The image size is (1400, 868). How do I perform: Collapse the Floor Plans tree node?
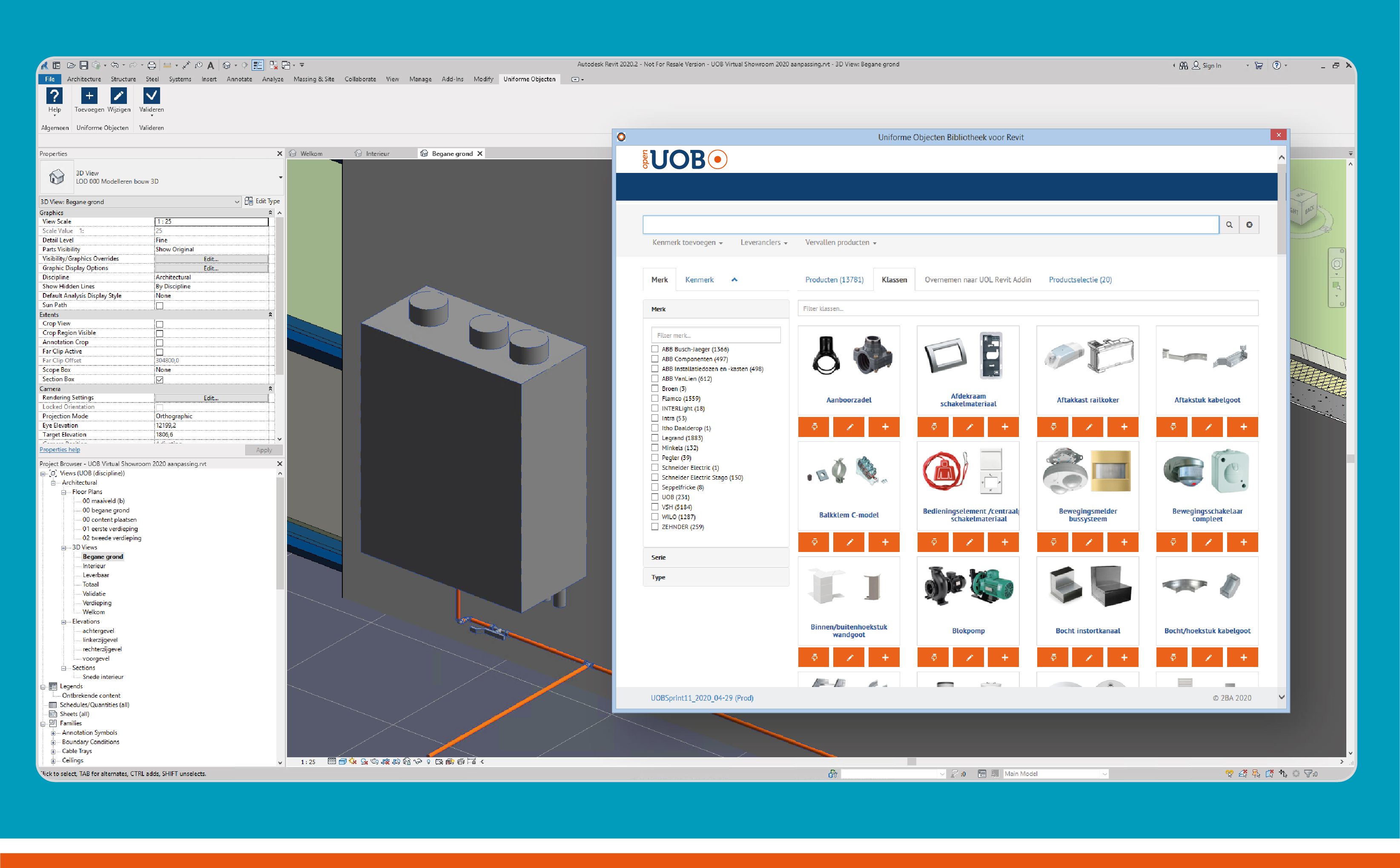coord(64,492)
